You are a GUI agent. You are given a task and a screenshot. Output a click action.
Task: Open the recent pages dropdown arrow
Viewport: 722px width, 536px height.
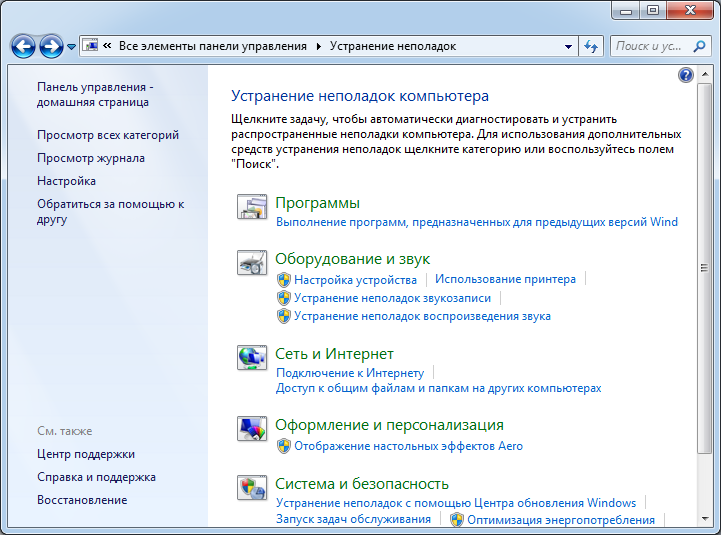point(71,47)
